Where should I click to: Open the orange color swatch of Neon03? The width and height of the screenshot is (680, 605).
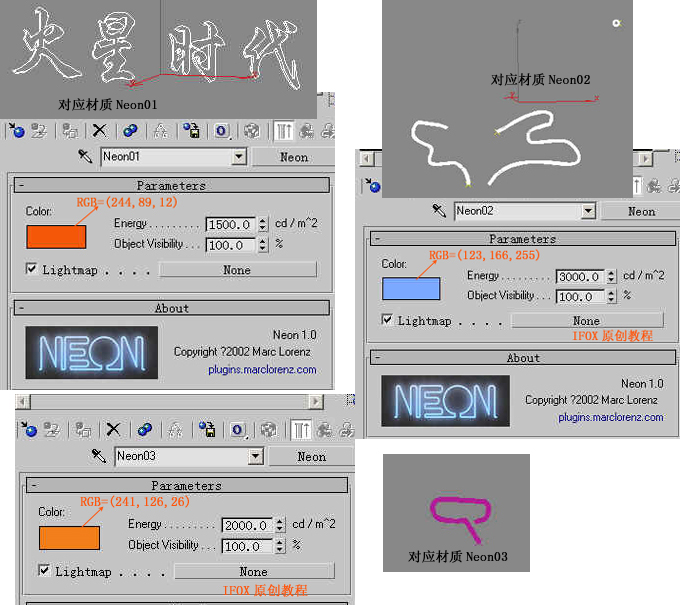[69, 538]
